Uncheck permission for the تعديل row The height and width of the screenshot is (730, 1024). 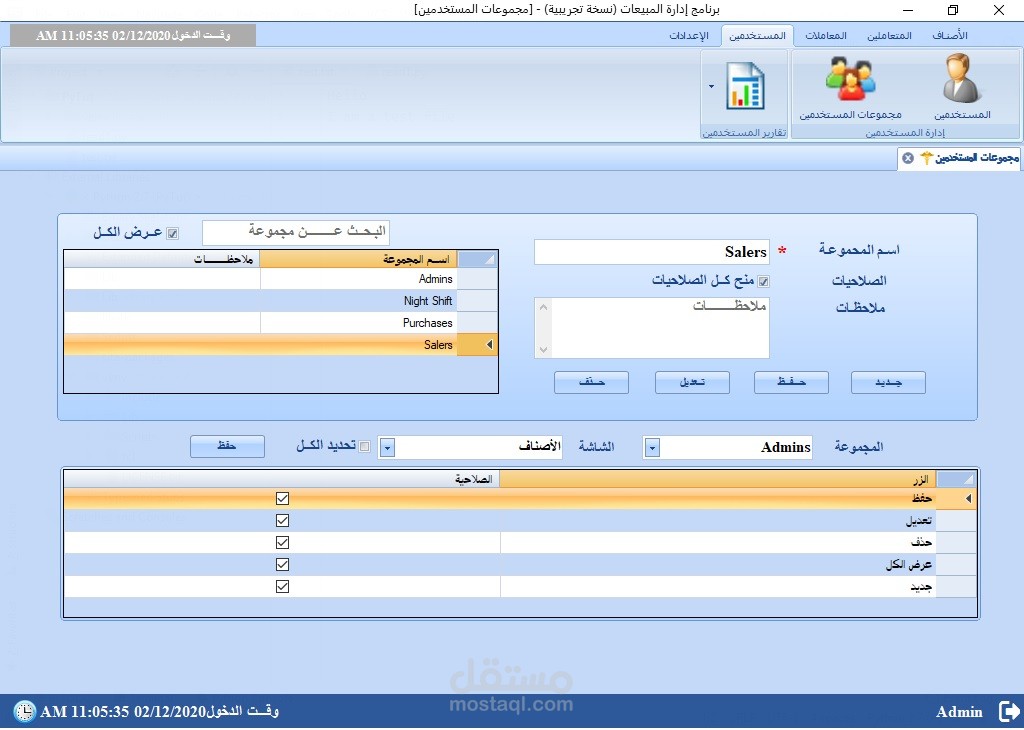tap(282, 521)
